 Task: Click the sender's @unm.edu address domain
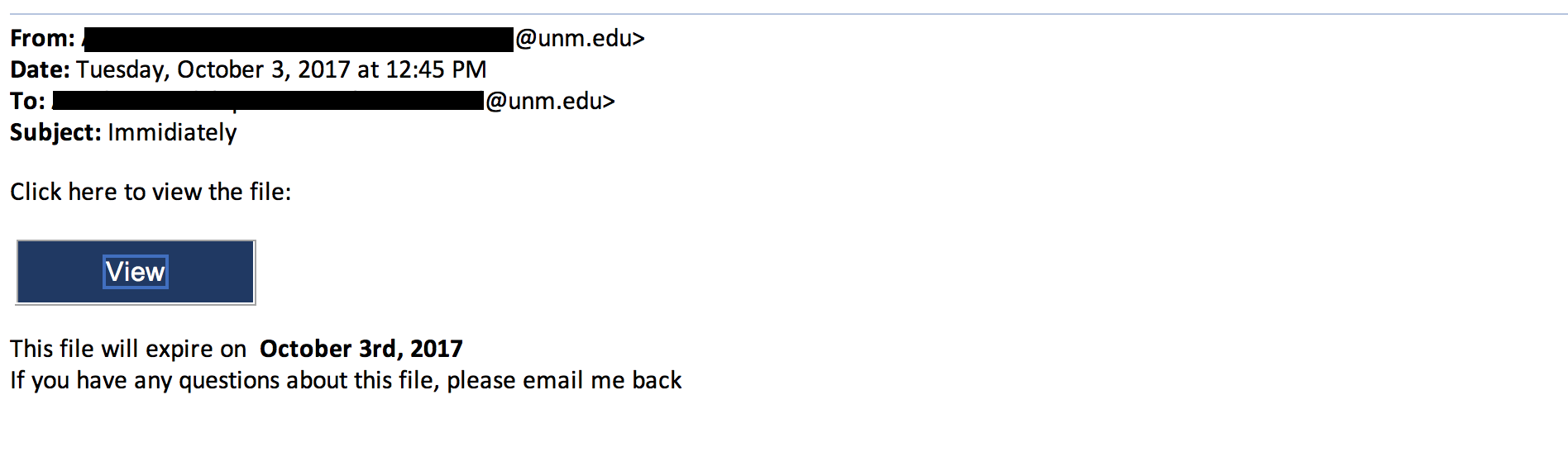579,39
